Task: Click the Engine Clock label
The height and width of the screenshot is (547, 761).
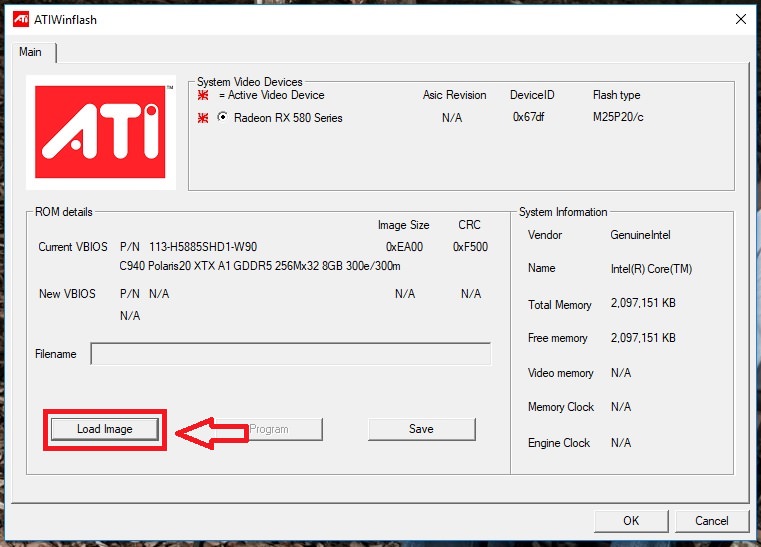Action: (559, 443)
